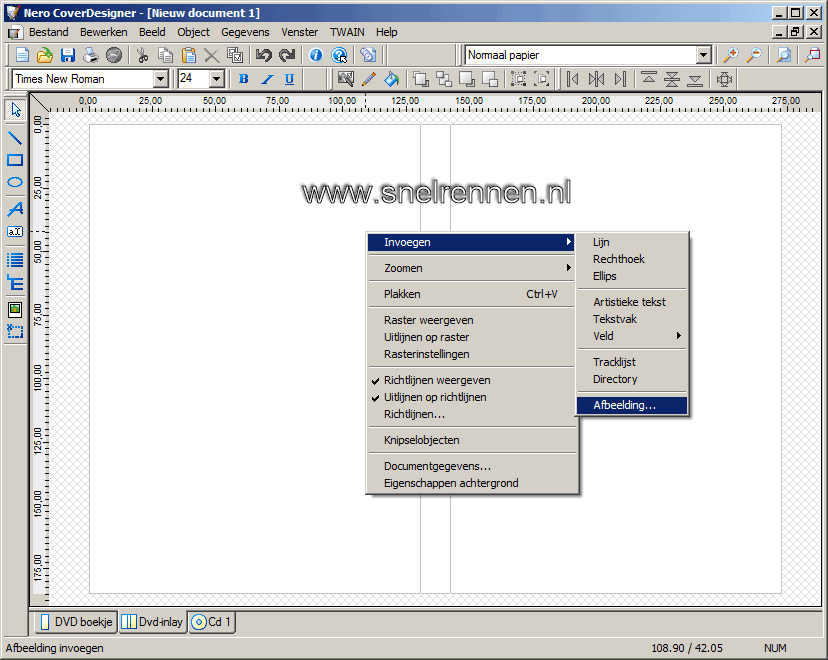The height and width of the screenshot is (660, 828).
Task: Select the Artistic text tool
Action: 15,210
